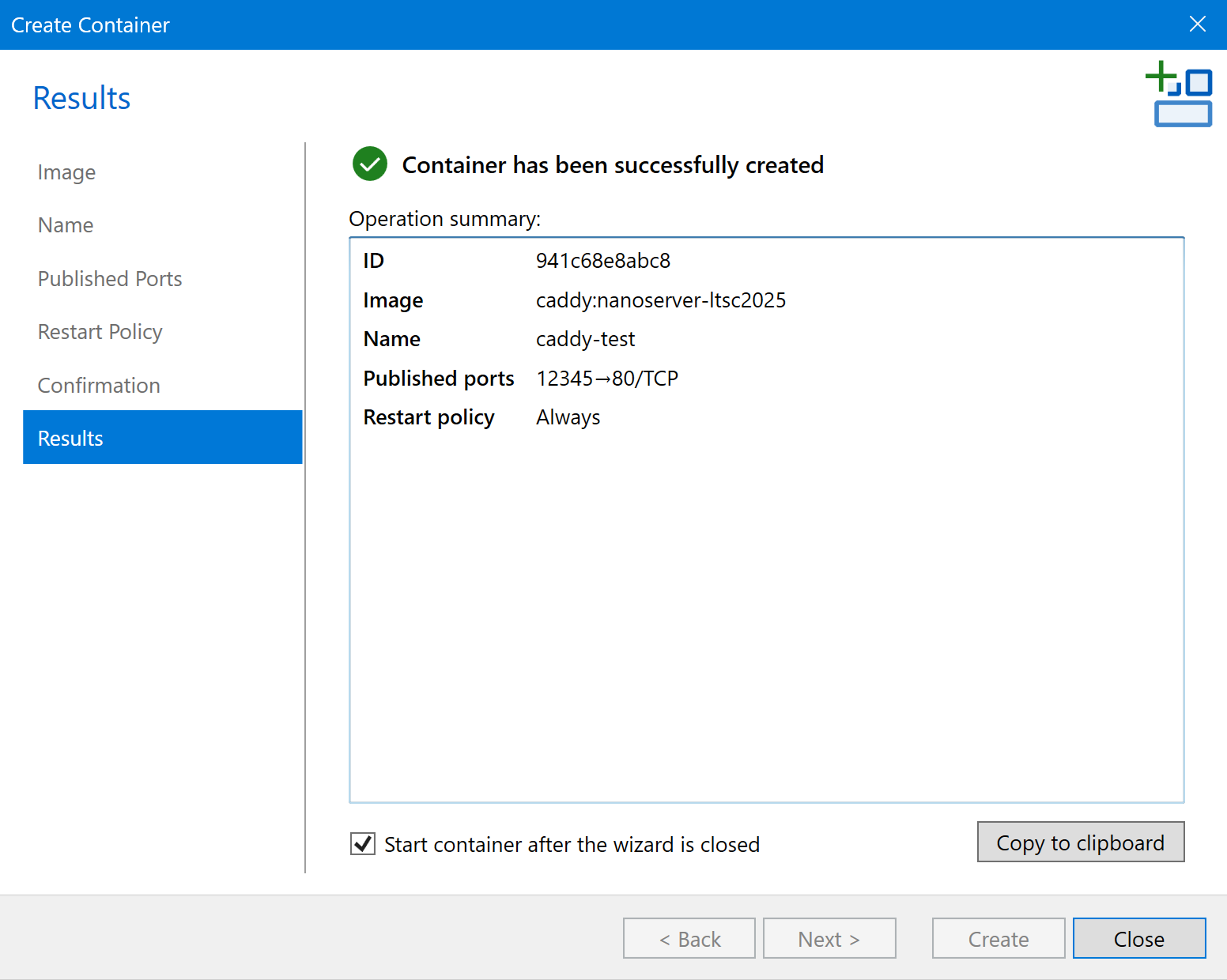Click the Next button
The width and height of the screenshot is (1227, 980).
click(829, 939)
